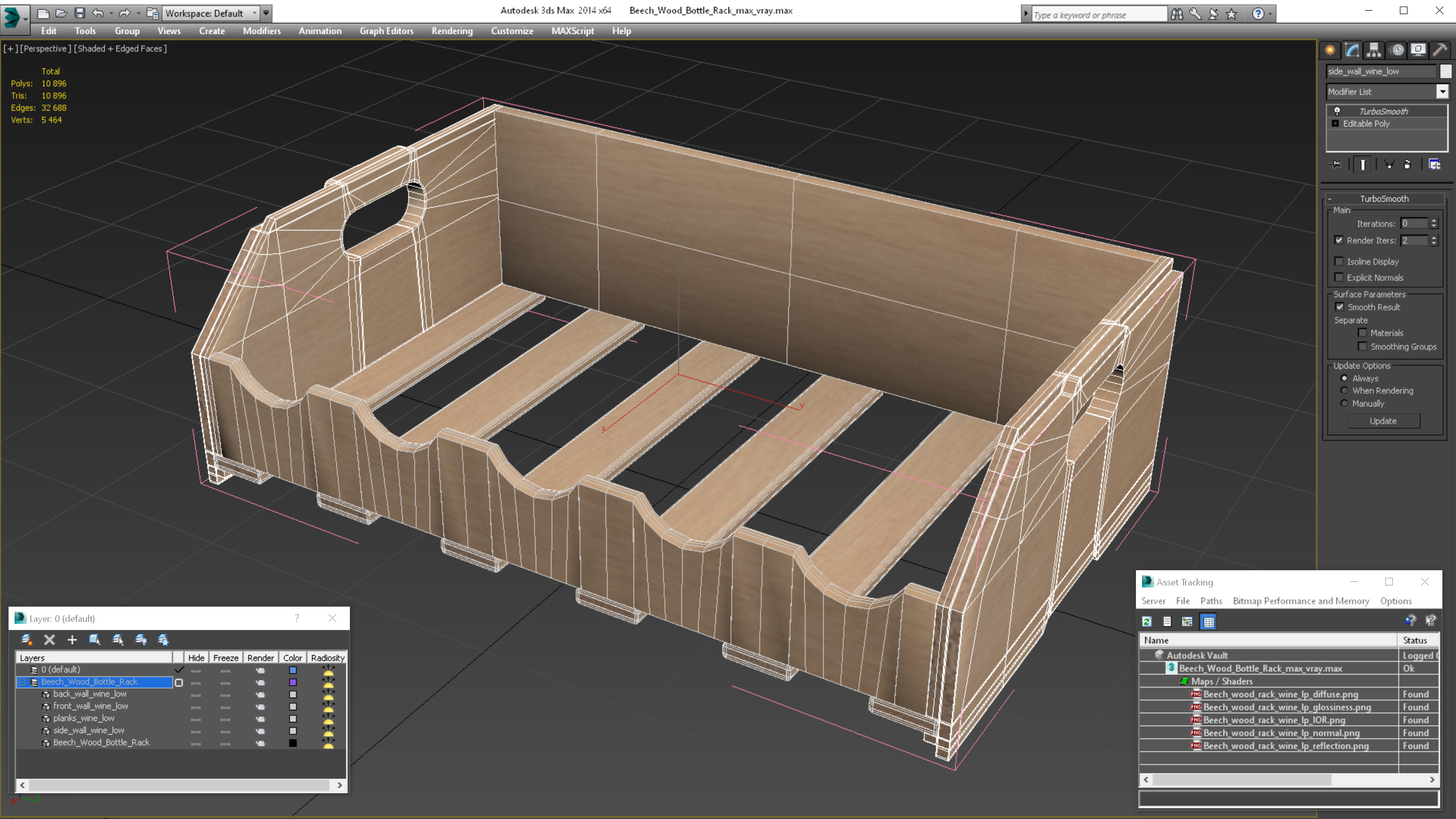Click the Save File icon
The height and width of the screenshot is (819, 1456).
click(x=80, y=13)
